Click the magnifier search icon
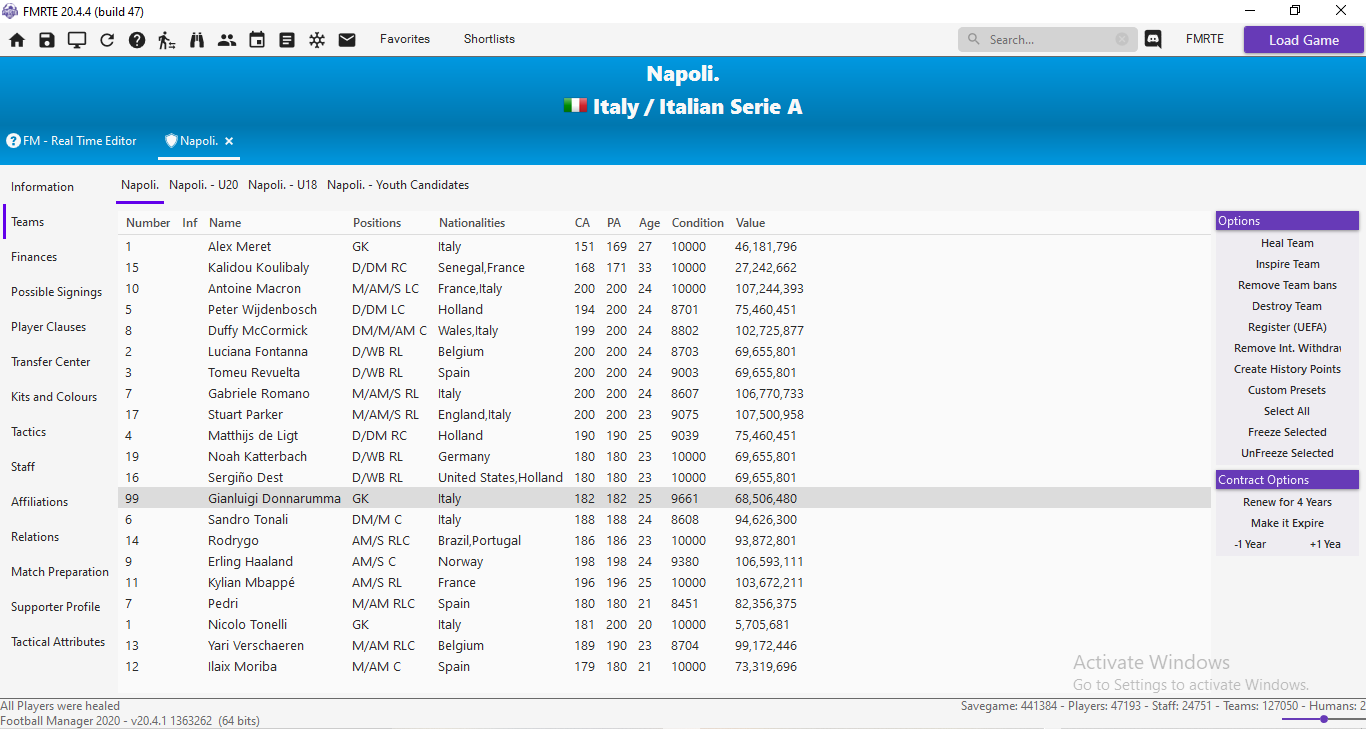Screen dimensions: 1366x729 pyautogui.click(x=973, y=40)
